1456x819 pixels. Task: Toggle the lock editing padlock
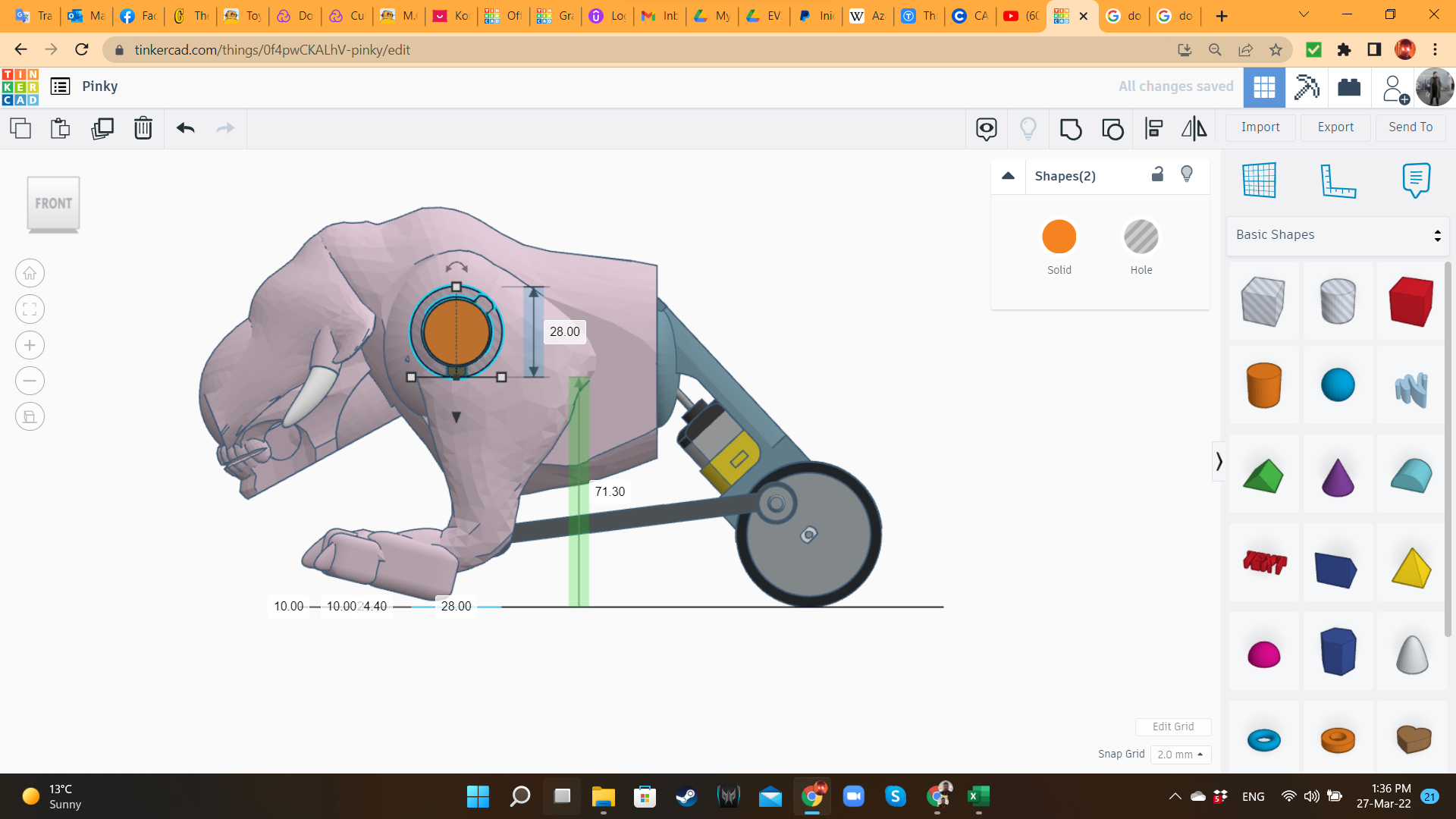coord(1157,174)
